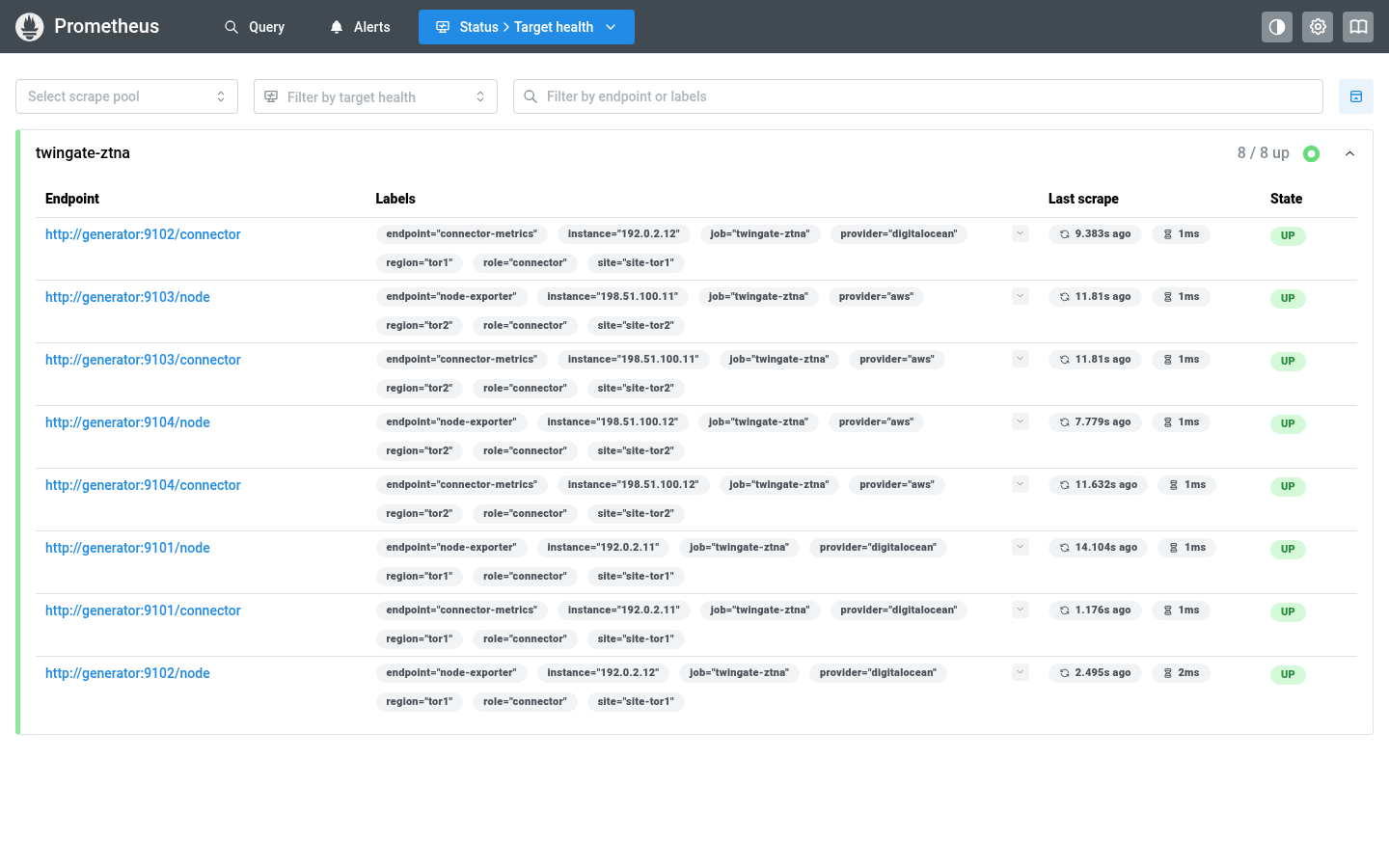This screenshot has height=868, width=1389.
Task: Click the green health ring of twingate-ztna
Action: coord(1311,153)
